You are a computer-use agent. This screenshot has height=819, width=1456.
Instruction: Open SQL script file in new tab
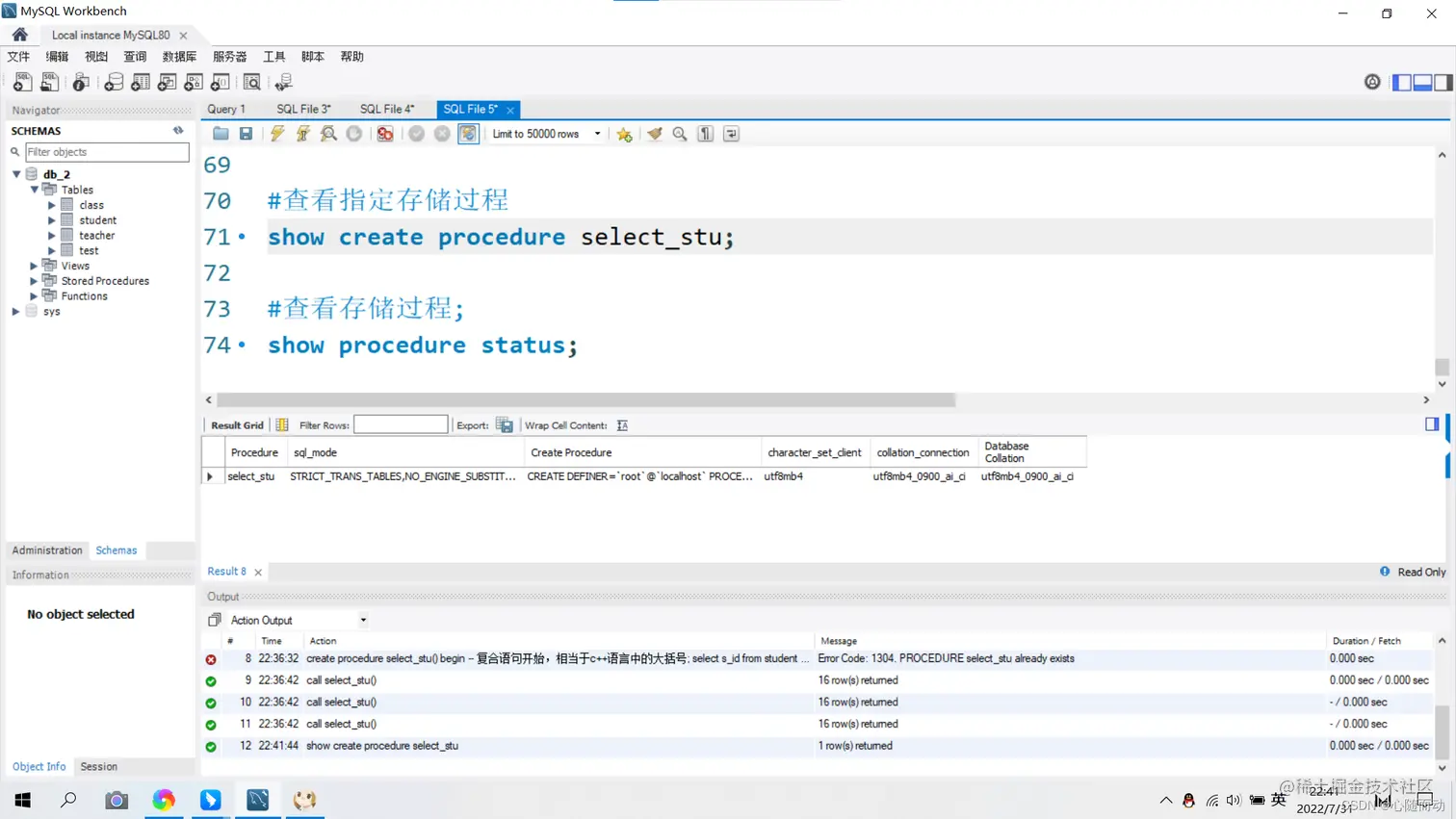[49, 83]
